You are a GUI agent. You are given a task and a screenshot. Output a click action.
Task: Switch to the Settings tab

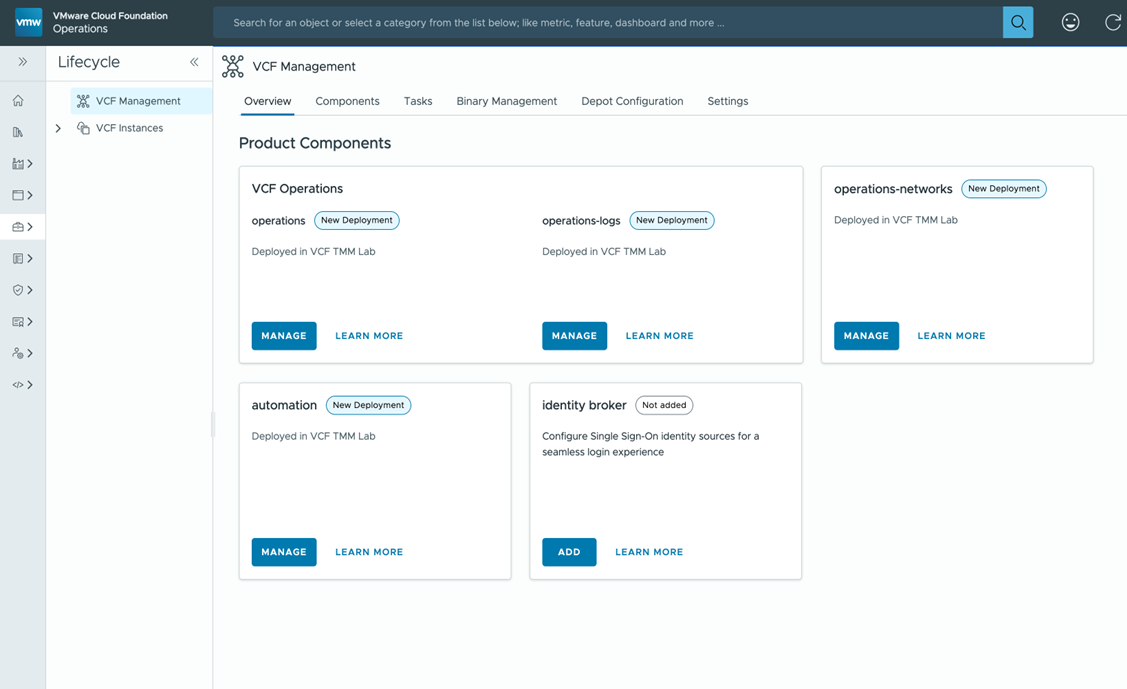[727, 101]
